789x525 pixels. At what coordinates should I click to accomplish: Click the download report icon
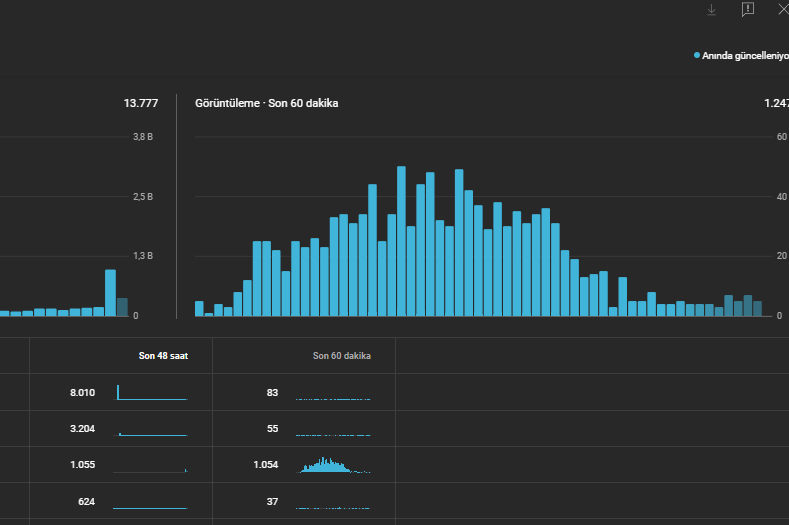711,10
